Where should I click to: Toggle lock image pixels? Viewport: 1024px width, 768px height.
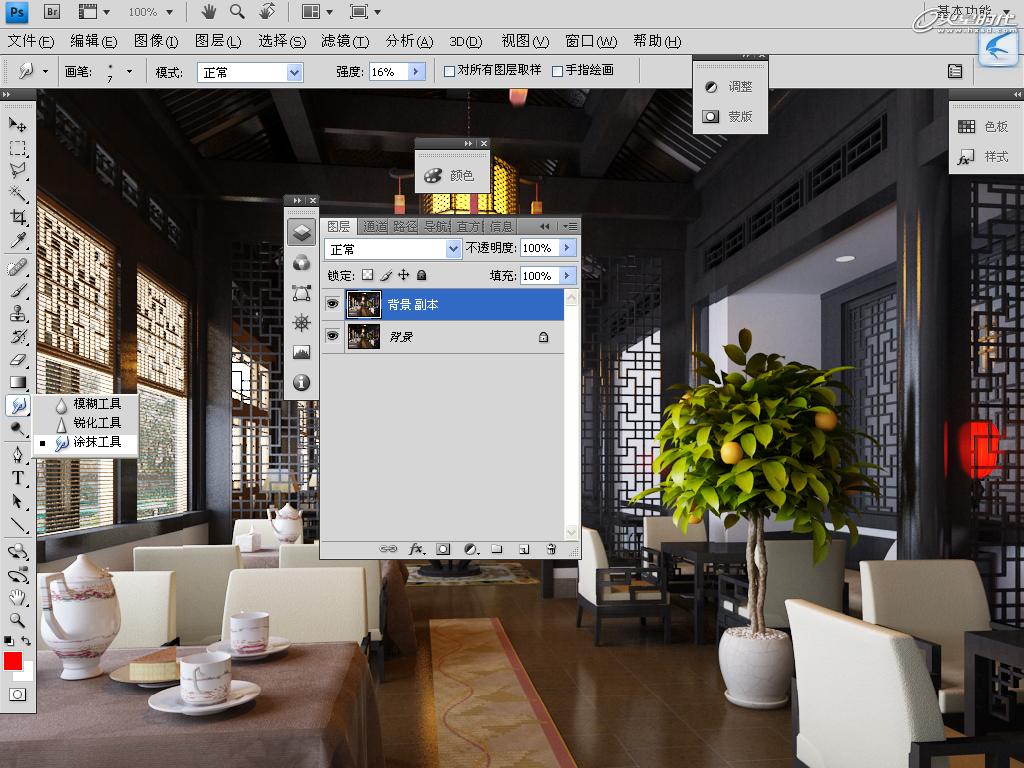tap(386, 275)
